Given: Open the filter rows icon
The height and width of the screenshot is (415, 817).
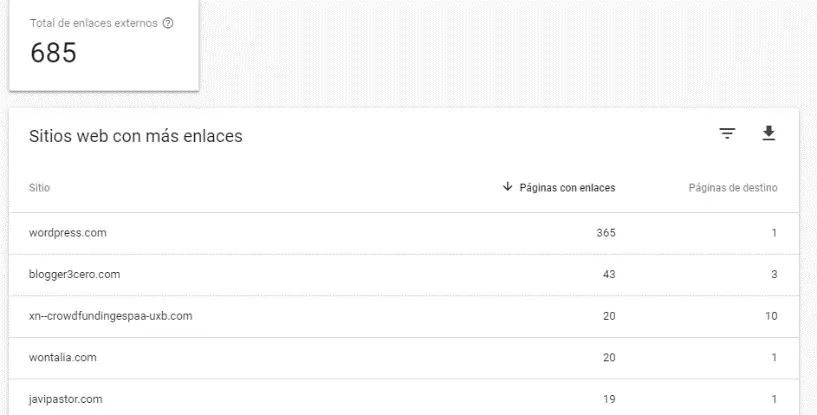Looking at the screenshot, I should coord(727,134).
